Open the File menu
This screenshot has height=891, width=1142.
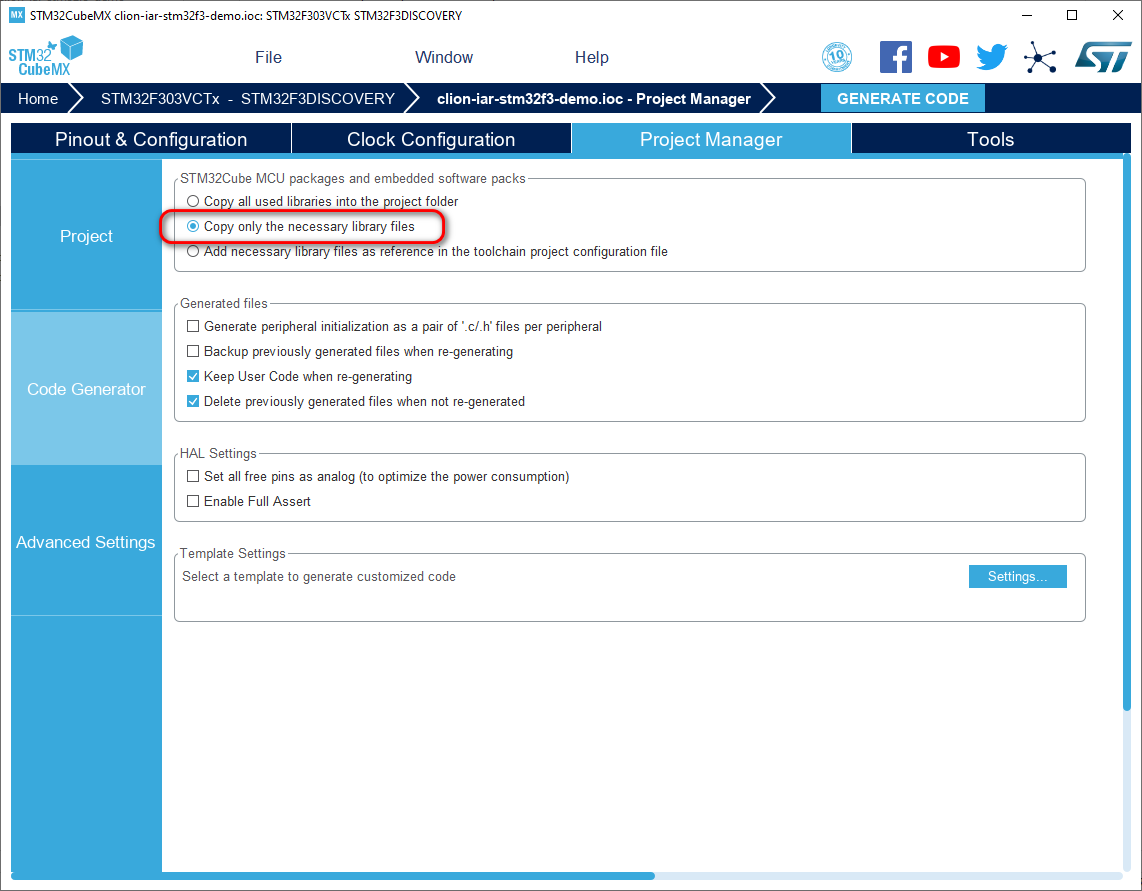click(x=268, y=58)
